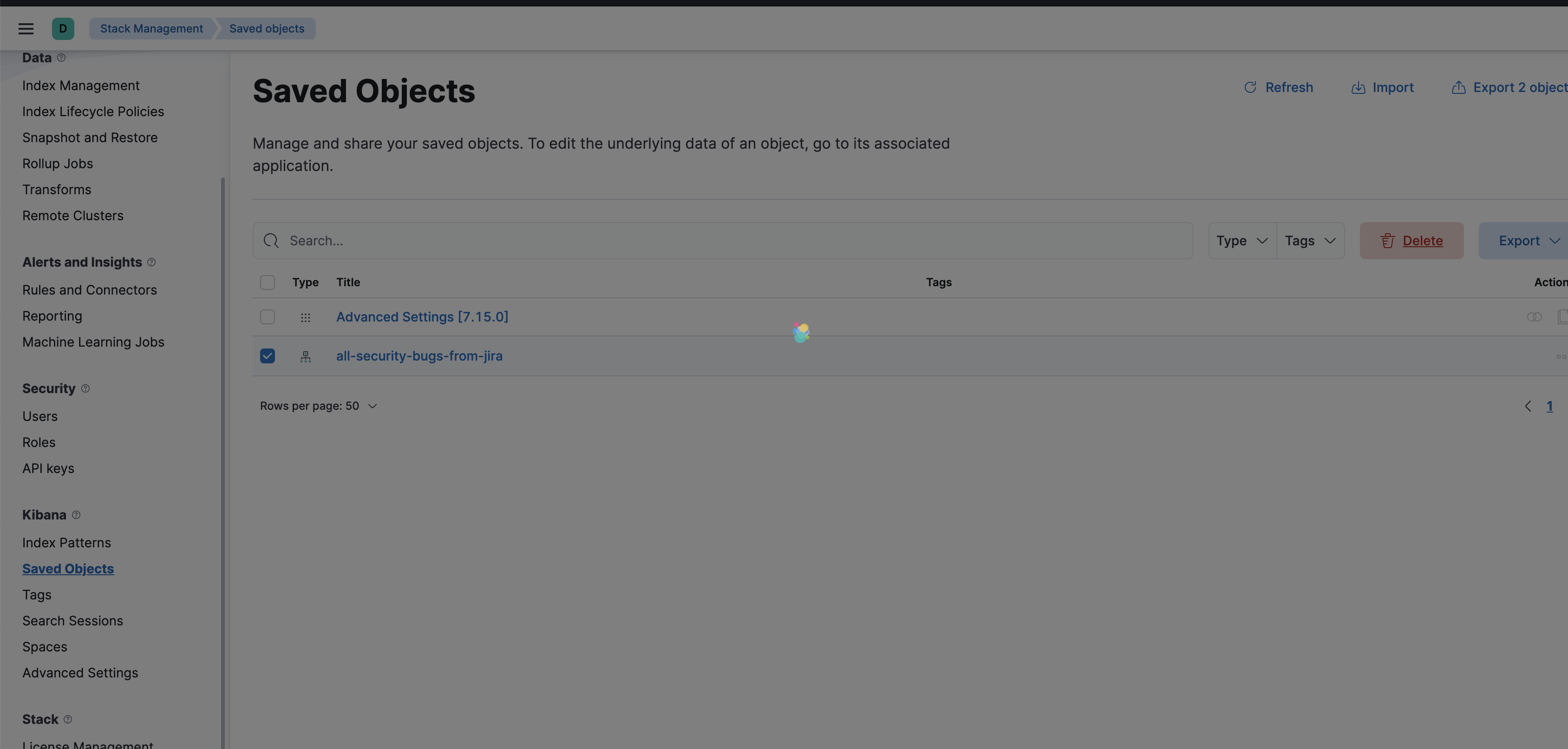
Task: Open the main navigation hamburger menu
Action: click(x=26, y=29)
